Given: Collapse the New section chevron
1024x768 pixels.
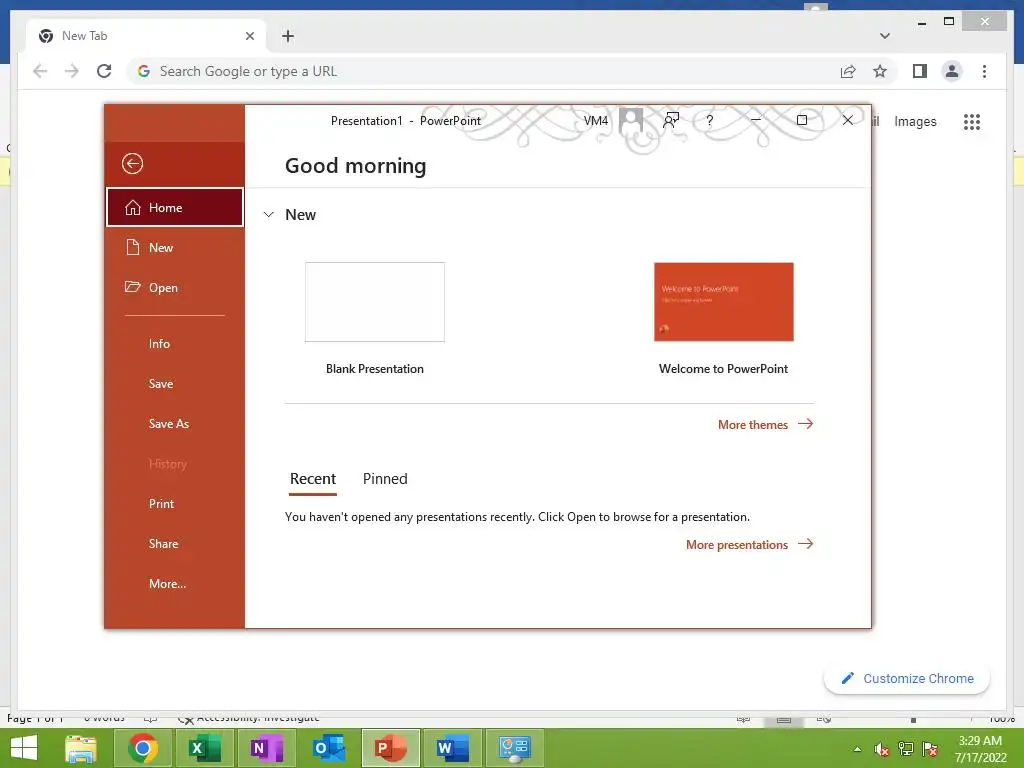Looking at the screenshot, I should pos(268,214).
